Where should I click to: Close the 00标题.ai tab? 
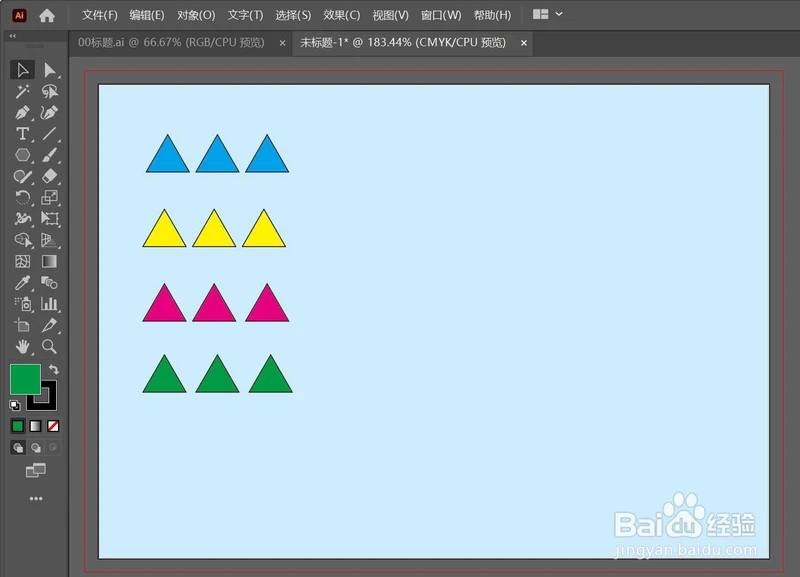pyautogui.click(x=282, y=43)
